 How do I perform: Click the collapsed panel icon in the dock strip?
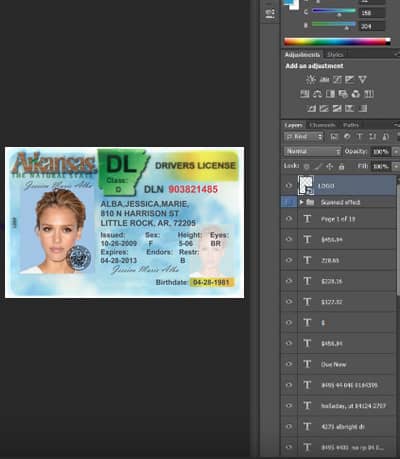270,13
